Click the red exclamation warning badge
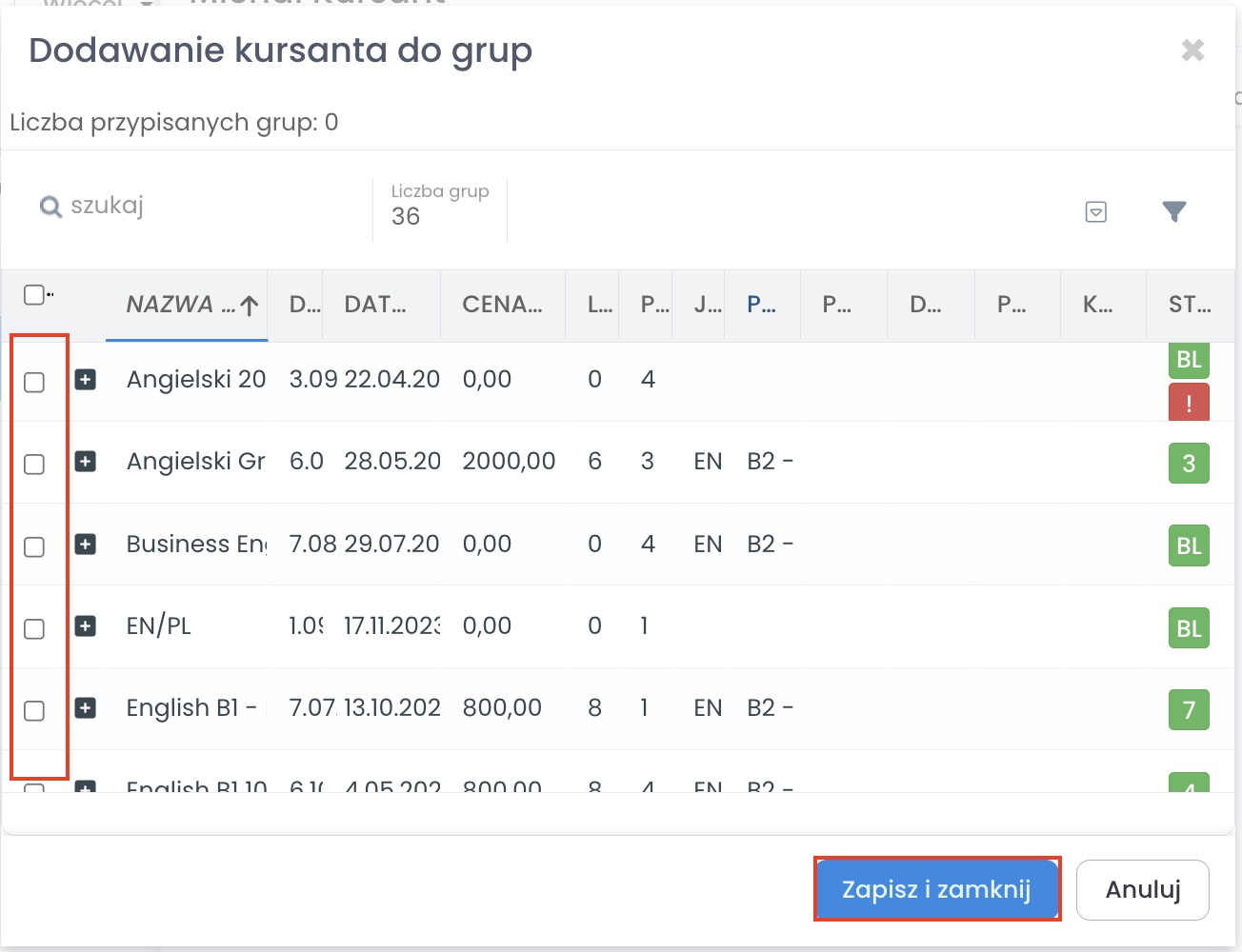The width and height of the screenshot is (1242, 952). coord(1189,403)
